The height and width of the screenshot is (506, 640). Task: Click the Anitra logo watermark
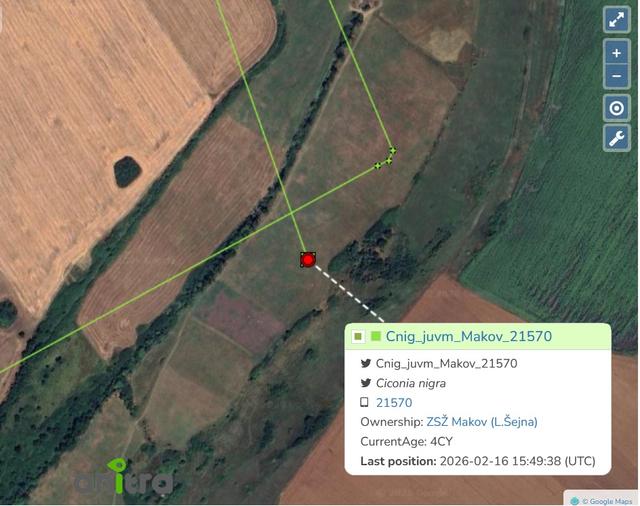tap(123, 477)
